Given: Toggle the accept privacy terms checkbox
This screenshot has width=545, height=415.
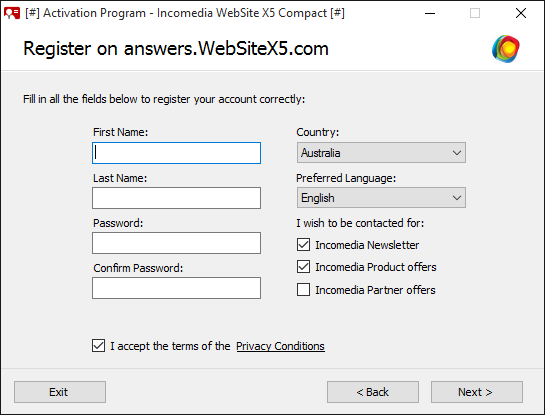Looking at the screenshot, I should [98, 346].
